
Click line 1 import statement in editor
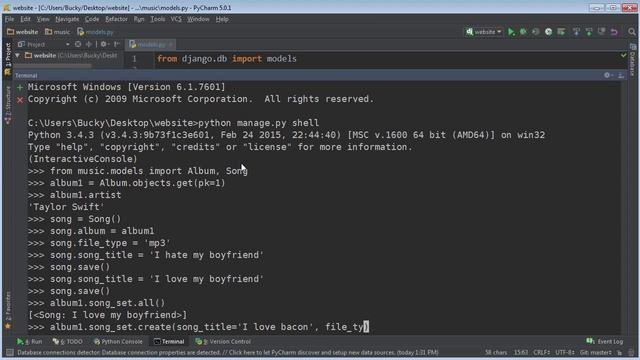point(227,59)
